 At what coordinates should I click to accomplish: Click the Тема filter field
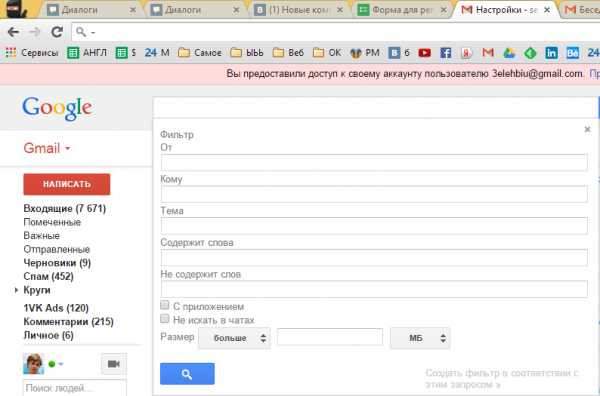374,226
